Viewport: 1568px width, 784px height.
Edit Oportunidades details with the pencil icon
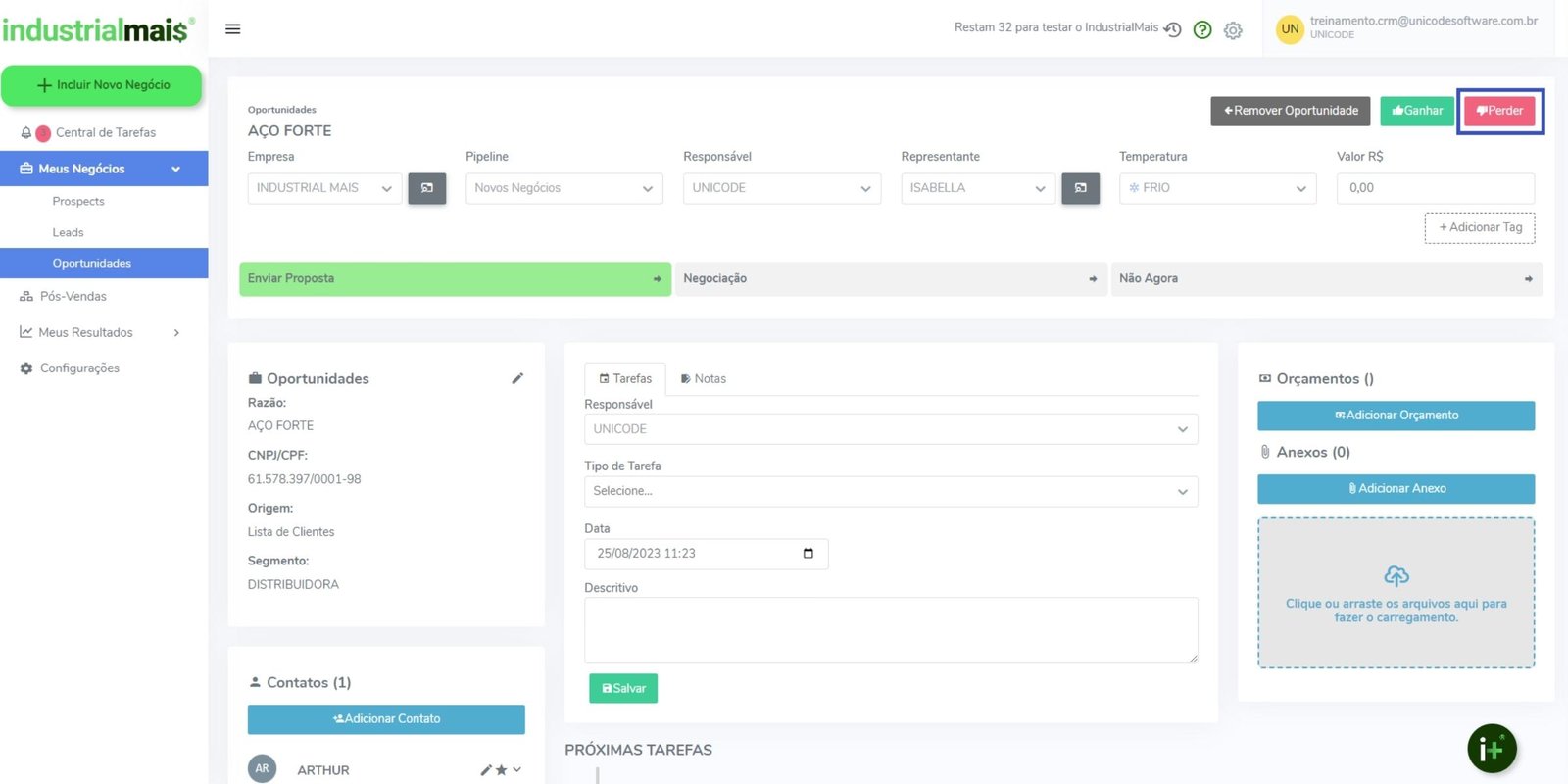(517, 378)
